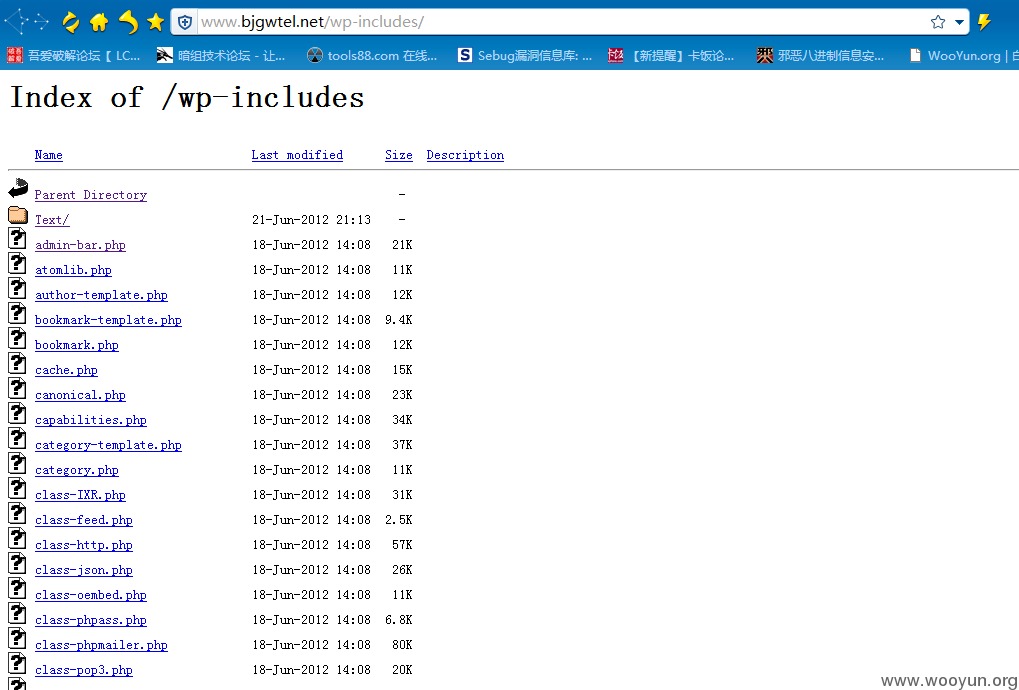
Task: Open the 暗组技术论坛 bookmark
Action: [x=221, y=56]
